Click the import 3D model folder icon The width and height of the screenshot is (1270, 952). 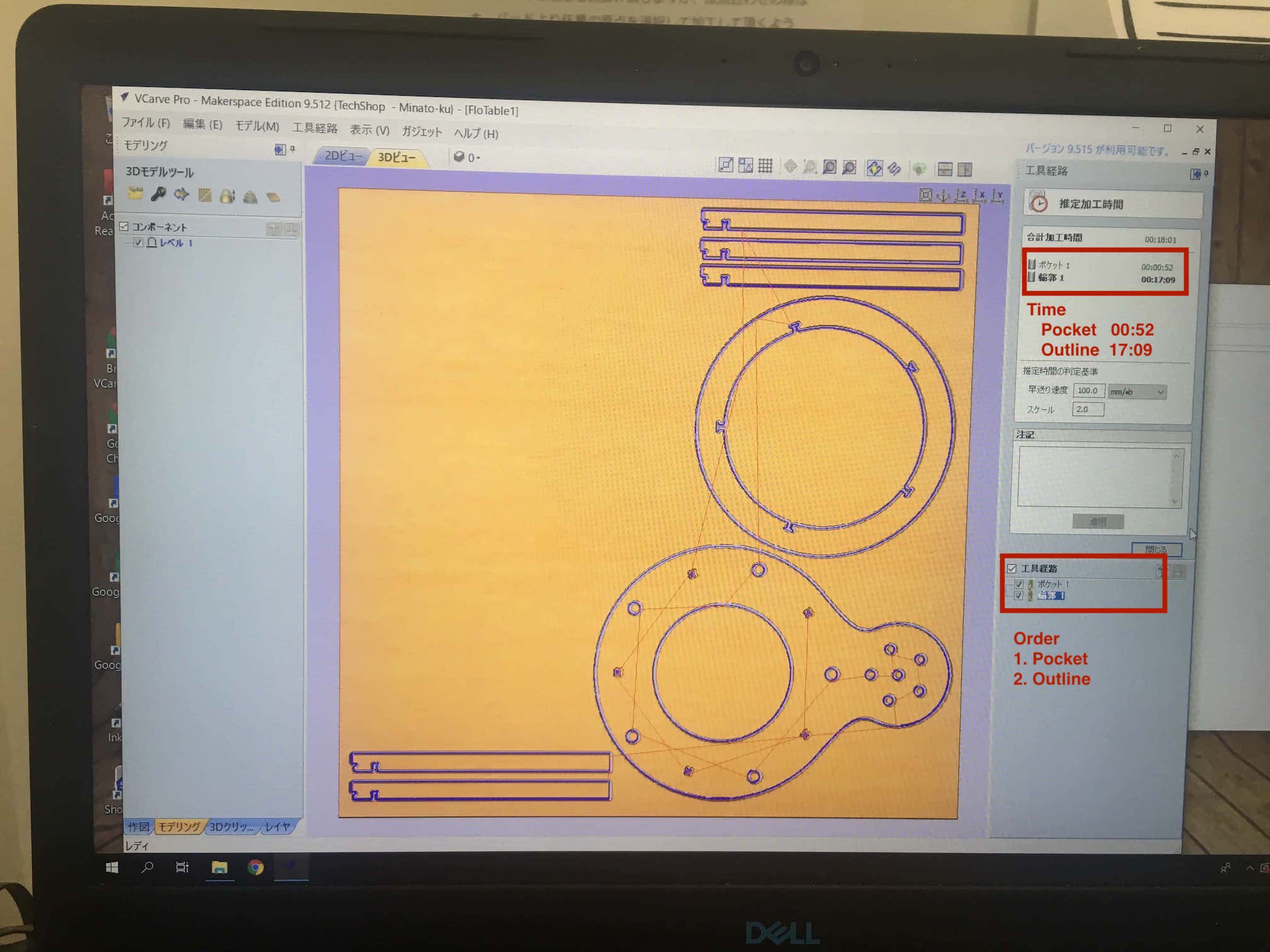click(x=135, y=194)
